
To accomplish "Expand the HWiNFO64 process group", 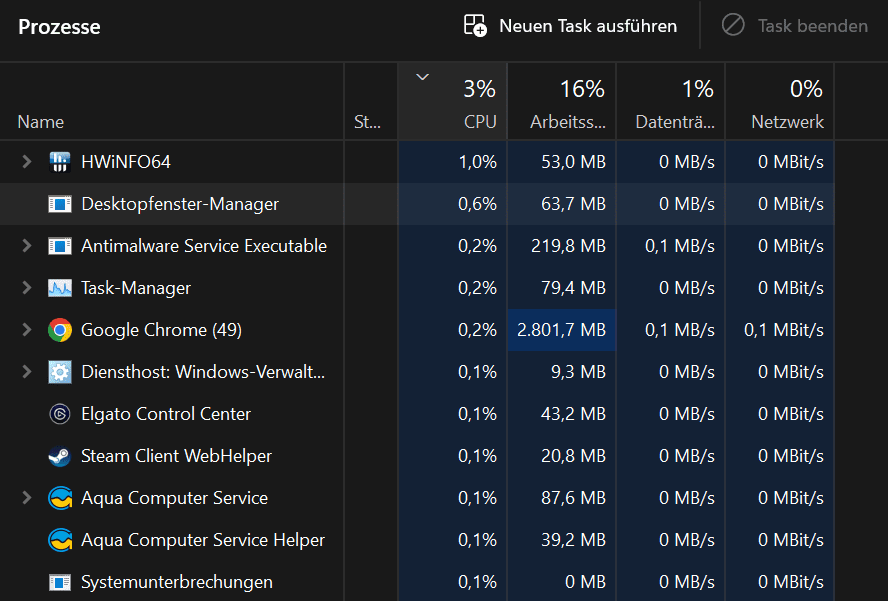I will [x=27, y=162].
